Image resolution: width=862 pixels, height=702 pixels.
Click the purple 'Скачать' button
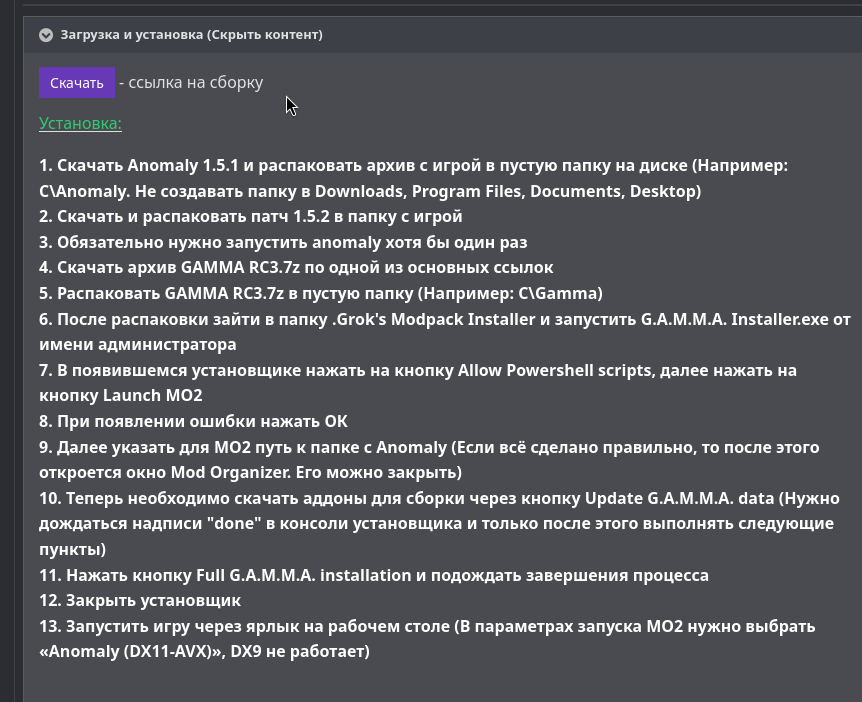77,82
